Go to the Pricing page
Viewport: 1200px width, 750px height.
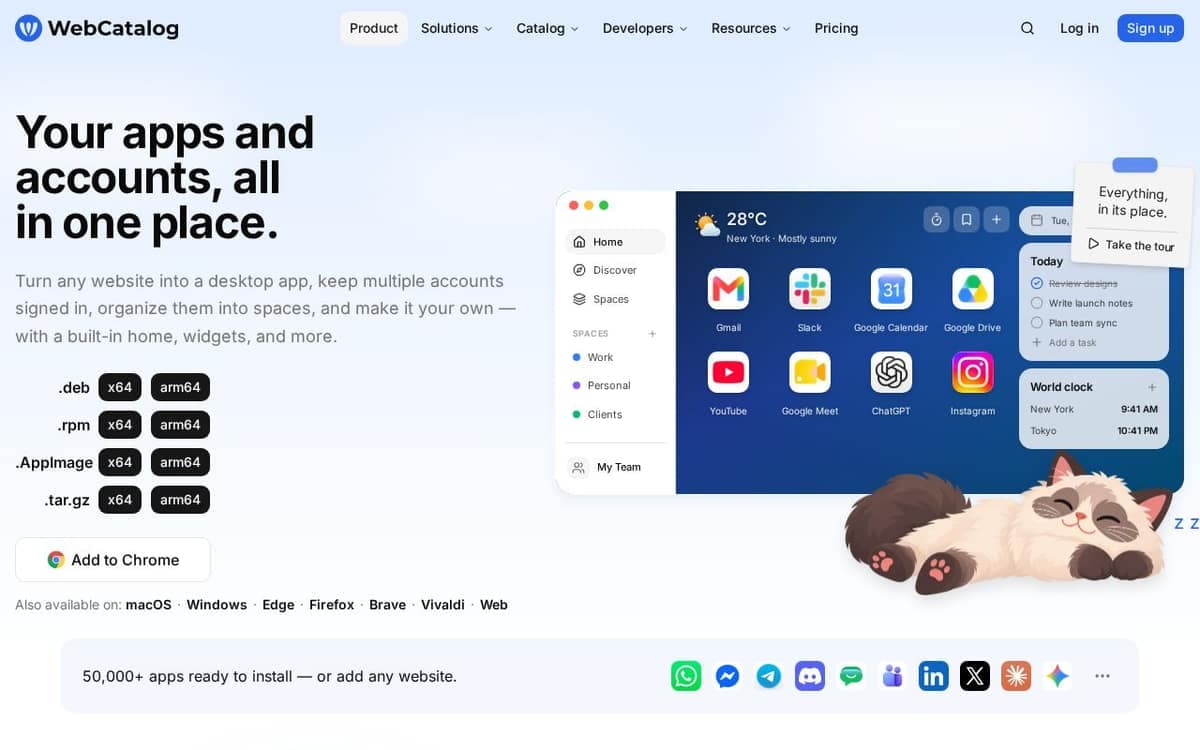coord(836,28)
